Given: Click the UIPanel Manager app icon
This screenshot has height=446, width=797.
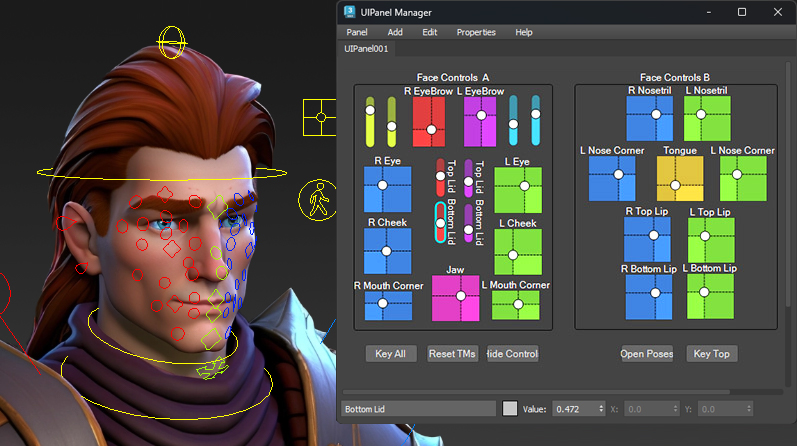Looking at the screenshot, I should coord(349,12).
